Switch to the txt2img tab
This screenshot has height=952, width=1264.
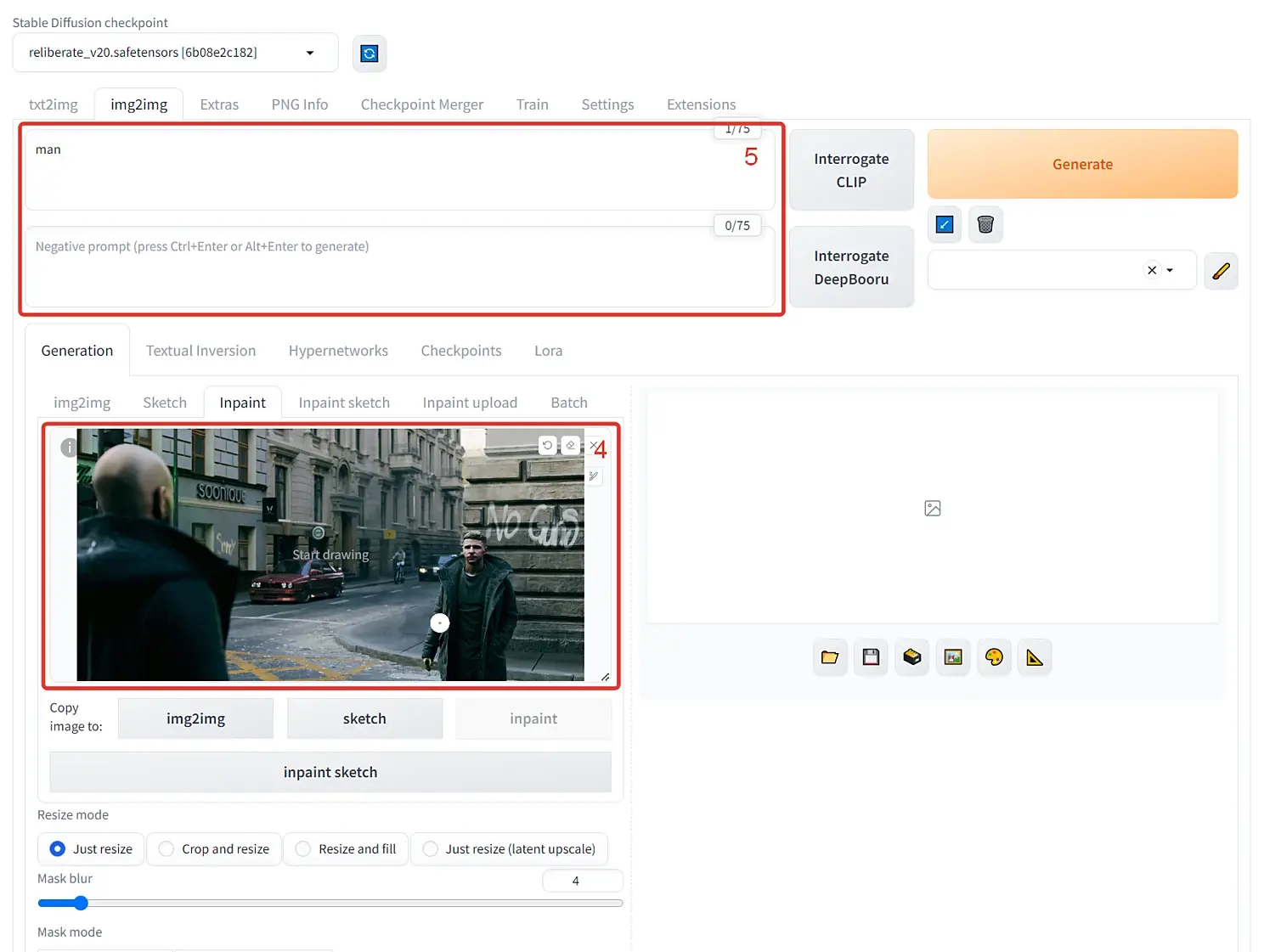coord(53,104)
